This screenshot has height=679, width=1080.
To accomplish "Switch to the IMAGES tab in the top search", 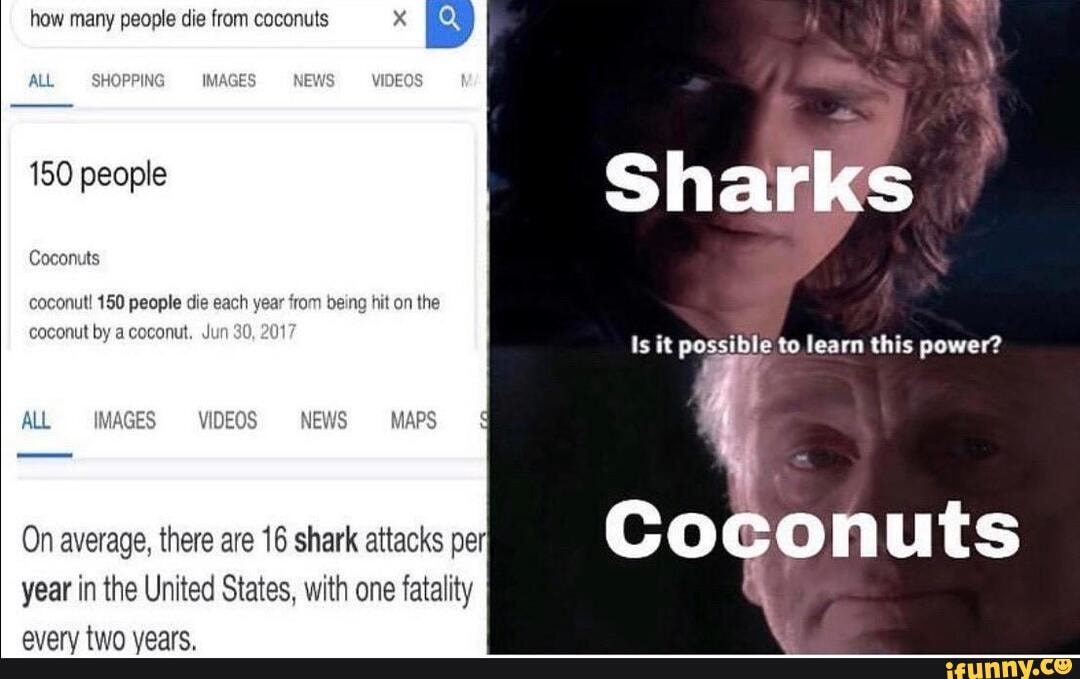I will [229, 81].
